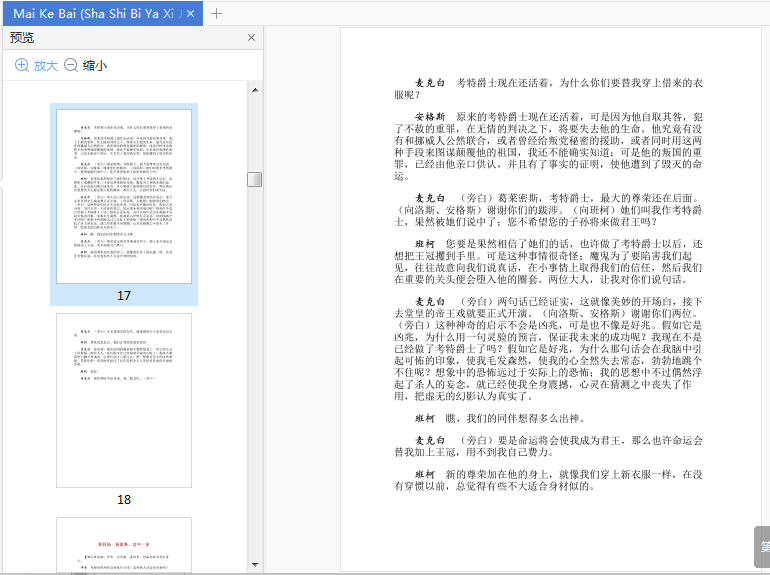This screenshot has width=770, height=575.
Task: Click the 班柯 speaker before 您要是果然相信
Action: (425, 244)
